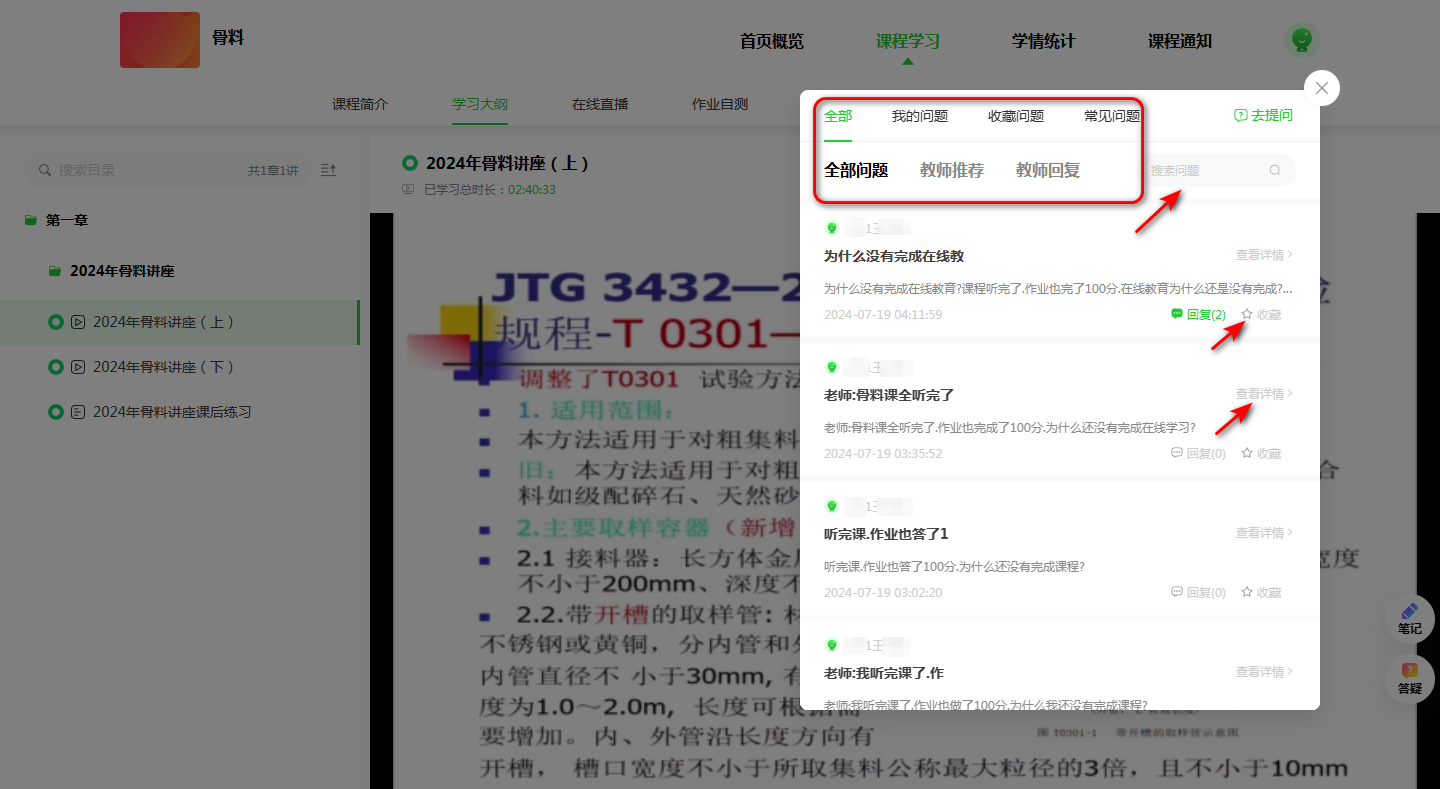Viewport: 1440px width, 789px height.
Task: Open 2024年骨料讲座（下）lesson
Action: click(x=164, y=367)
